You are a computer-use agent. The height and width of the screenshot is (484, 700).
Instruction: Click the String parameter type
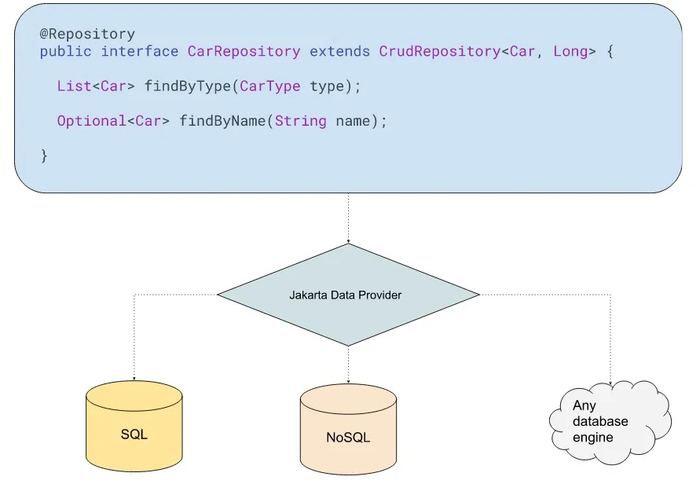300,121
